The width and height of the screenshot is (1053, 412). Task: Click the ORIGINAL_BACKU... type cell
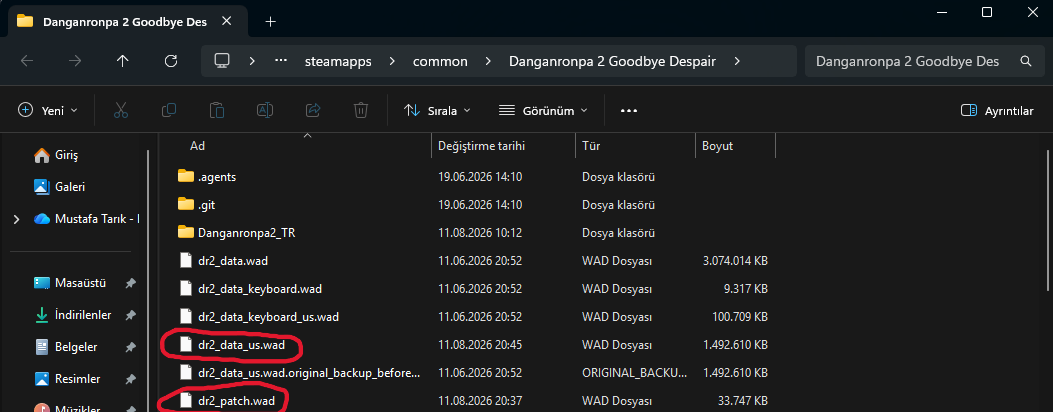pyautogui.click(x=635, y=372)
